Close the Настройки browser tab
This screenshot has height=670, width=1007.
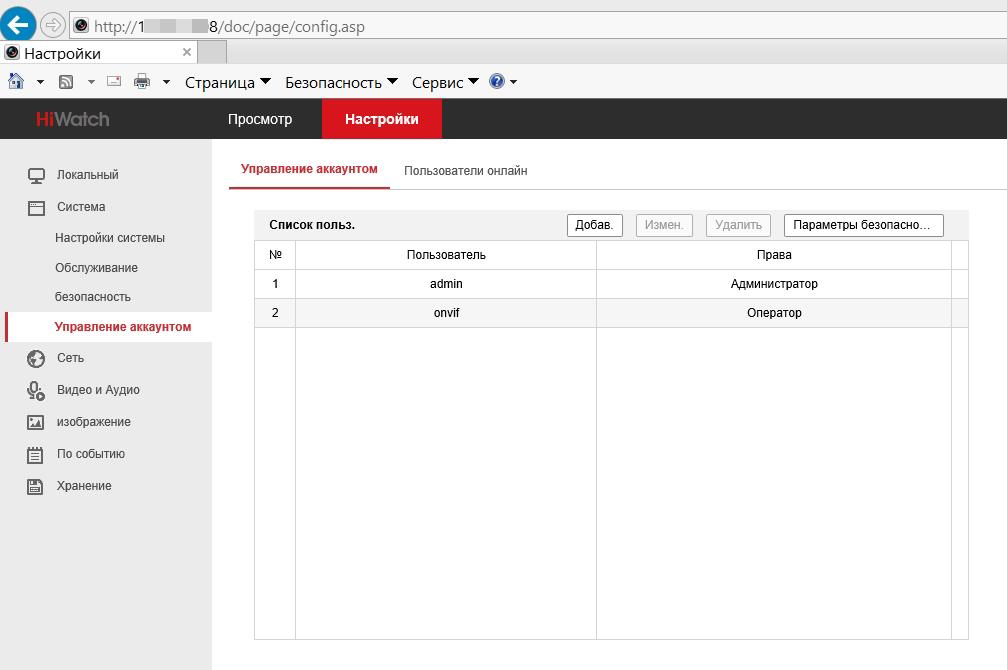coord(187,52)
